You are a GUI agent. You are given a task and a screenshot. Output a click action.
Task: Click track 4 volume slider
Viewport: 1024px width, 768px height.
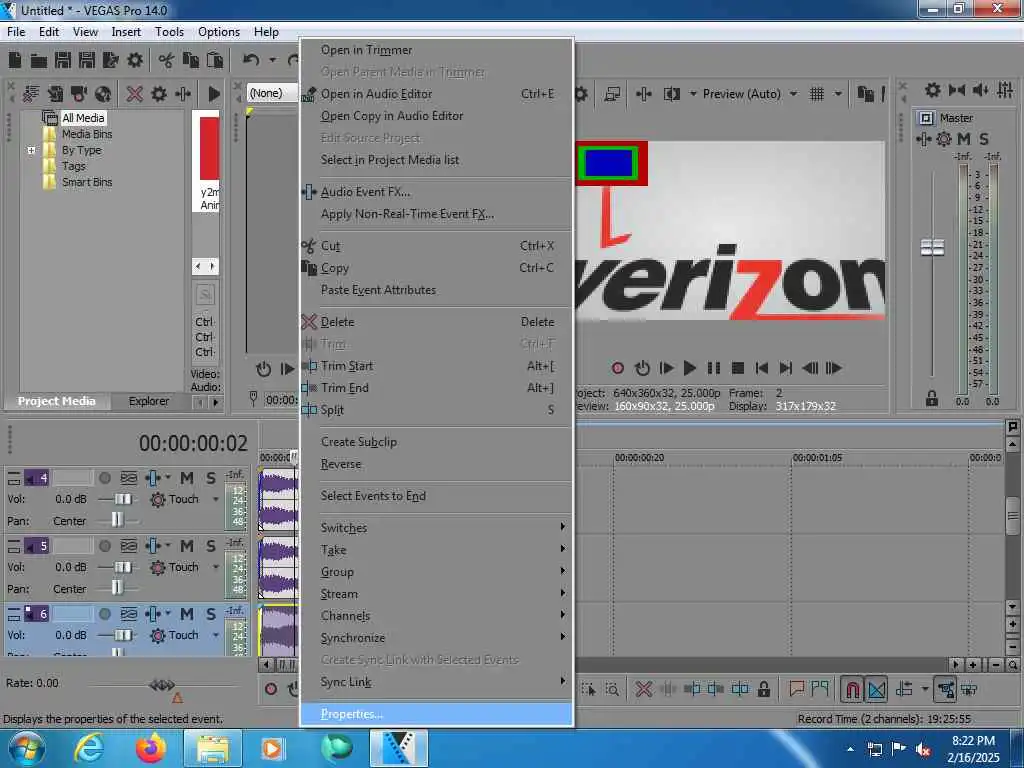click(x=123, y=499)
